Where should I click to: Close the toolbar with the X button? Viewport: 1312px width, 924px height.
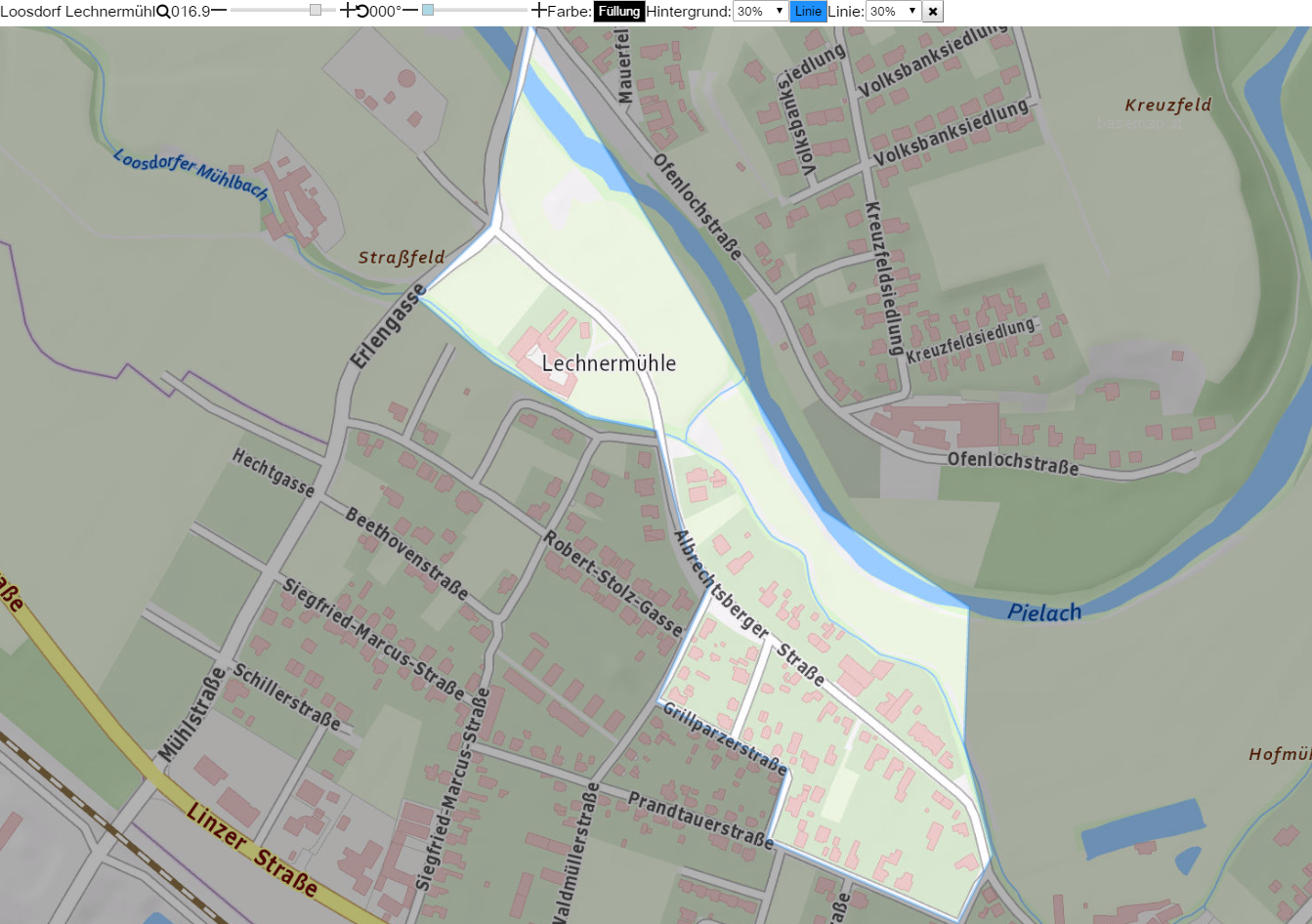pos(933,12)
